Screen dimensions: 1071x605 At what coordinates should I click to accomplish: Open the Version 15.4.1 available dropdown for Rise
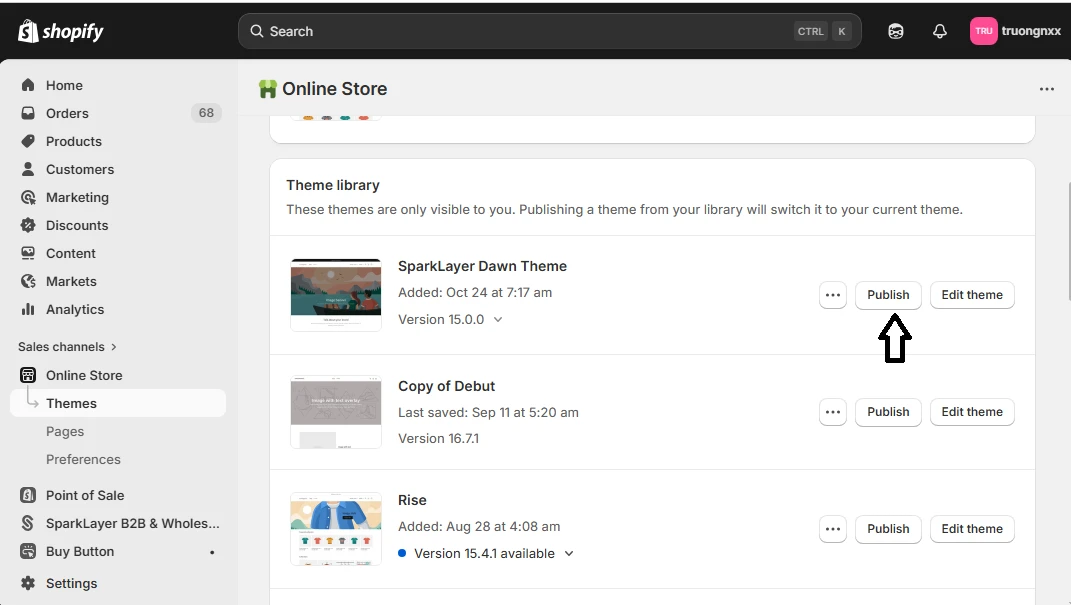point(569,553)
